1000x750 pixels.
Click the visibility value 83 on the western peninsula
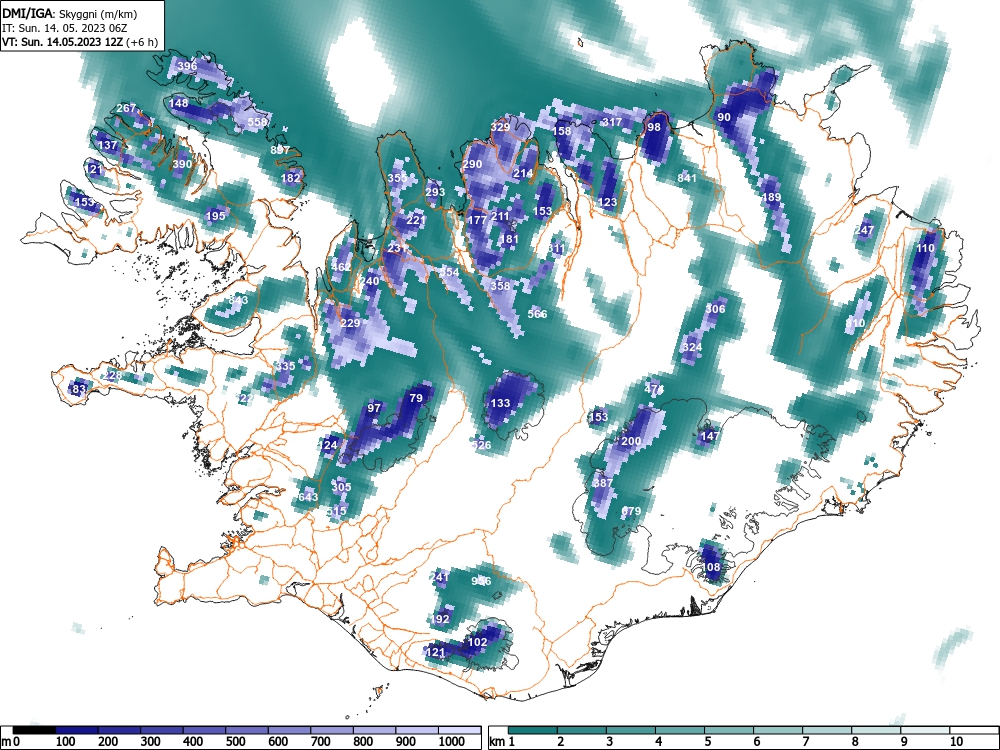[x=79, y=389]
